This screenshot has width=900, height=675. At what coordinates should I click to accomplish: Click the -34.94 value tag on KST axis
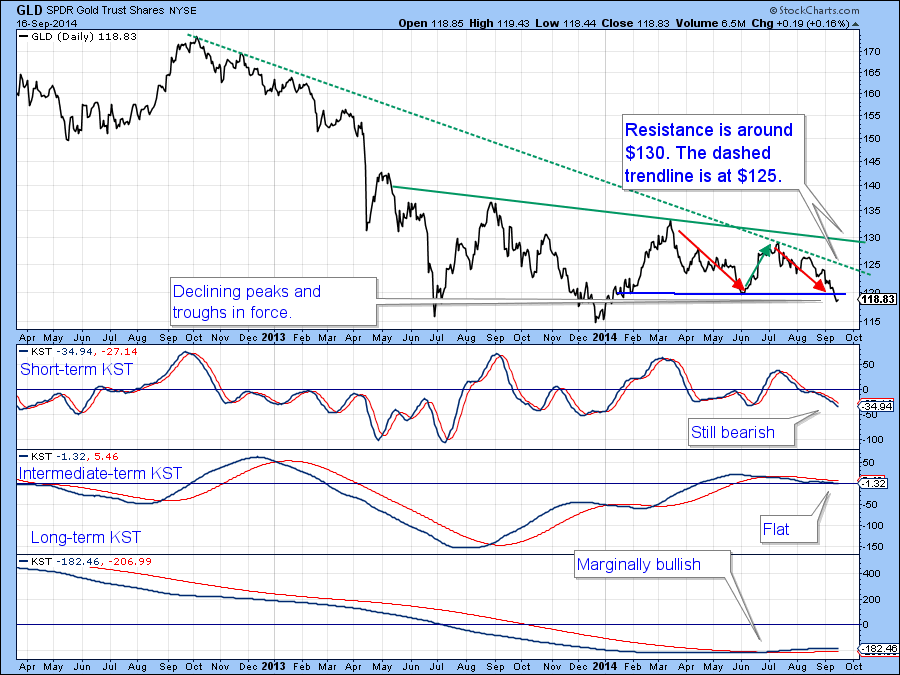click(876, 406)
